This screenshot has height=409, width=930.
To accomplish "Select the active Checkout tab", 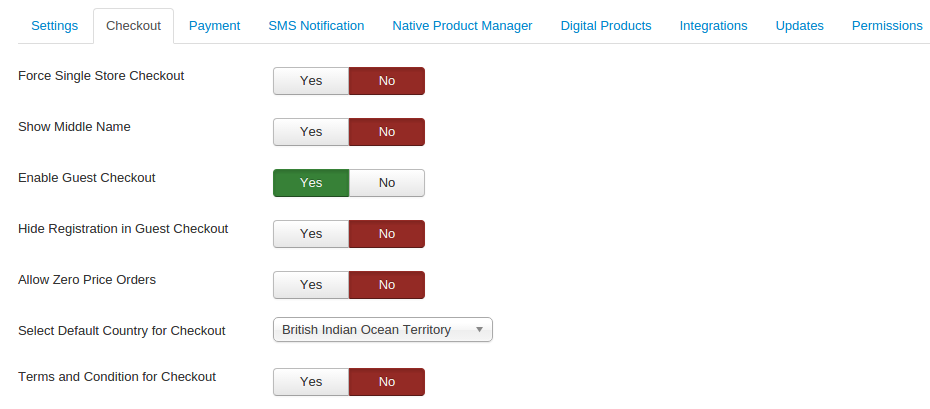I will pyautogui.click(x=133, y=26).
